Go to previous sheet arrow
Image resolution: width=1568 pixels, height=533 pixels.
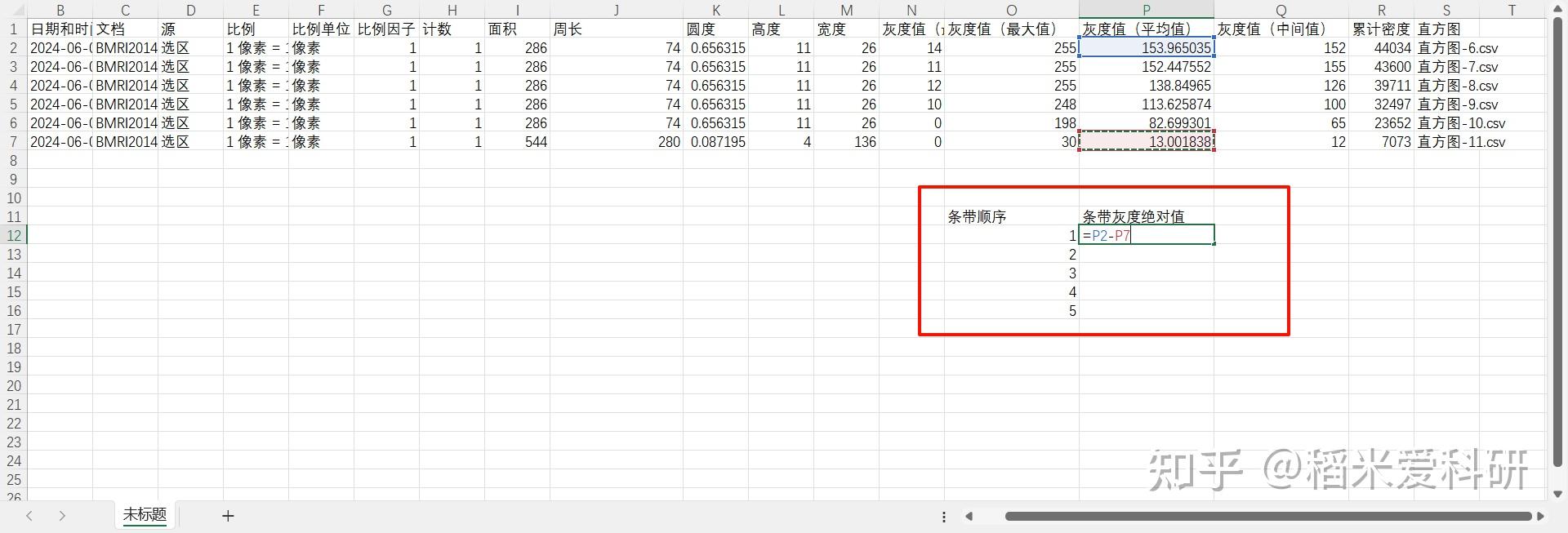point(29,516)
